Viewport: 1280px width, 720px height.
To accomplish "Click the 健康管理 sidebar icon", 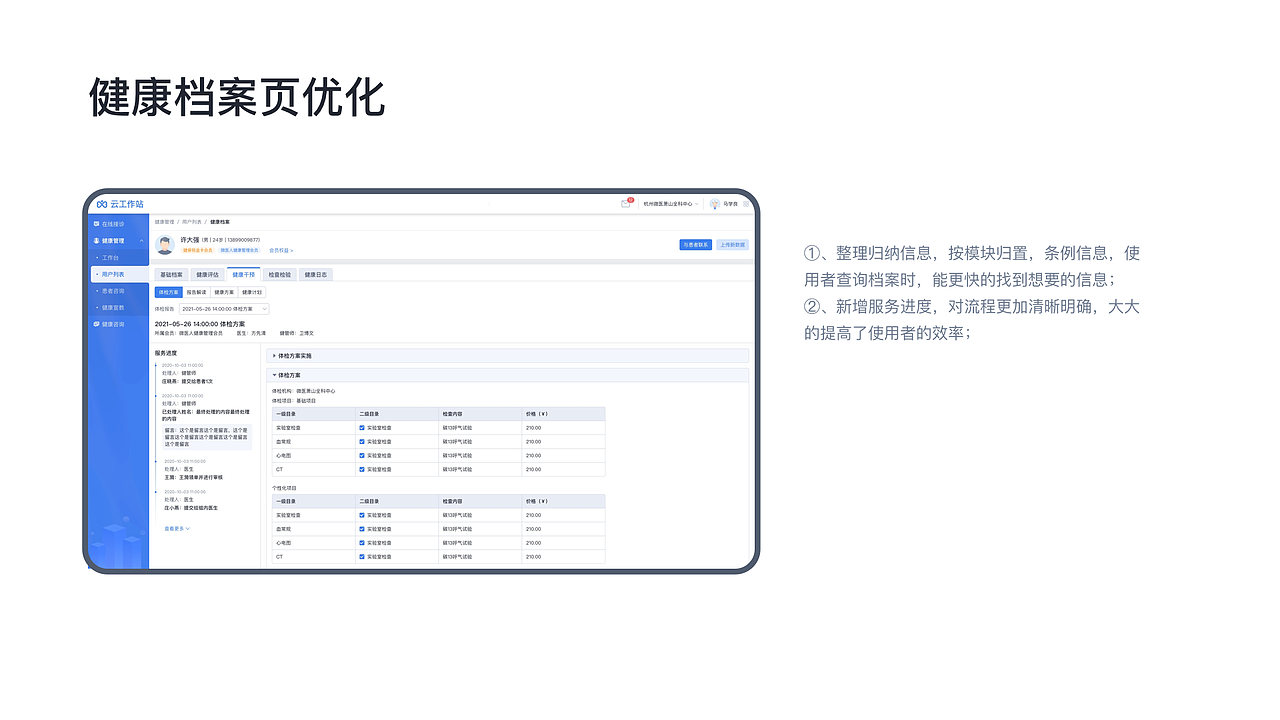I will tap(96, 241).
